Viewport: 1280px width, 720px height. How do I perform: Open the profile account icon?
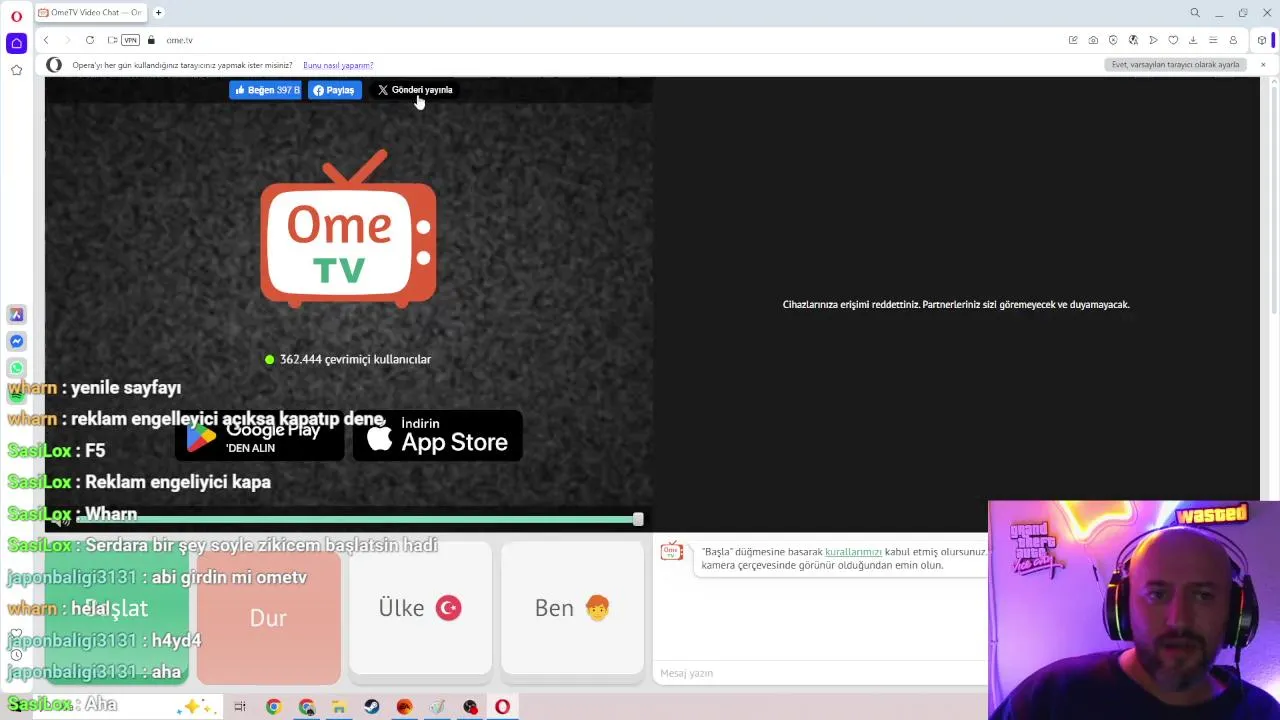(x=1233, y=40)
